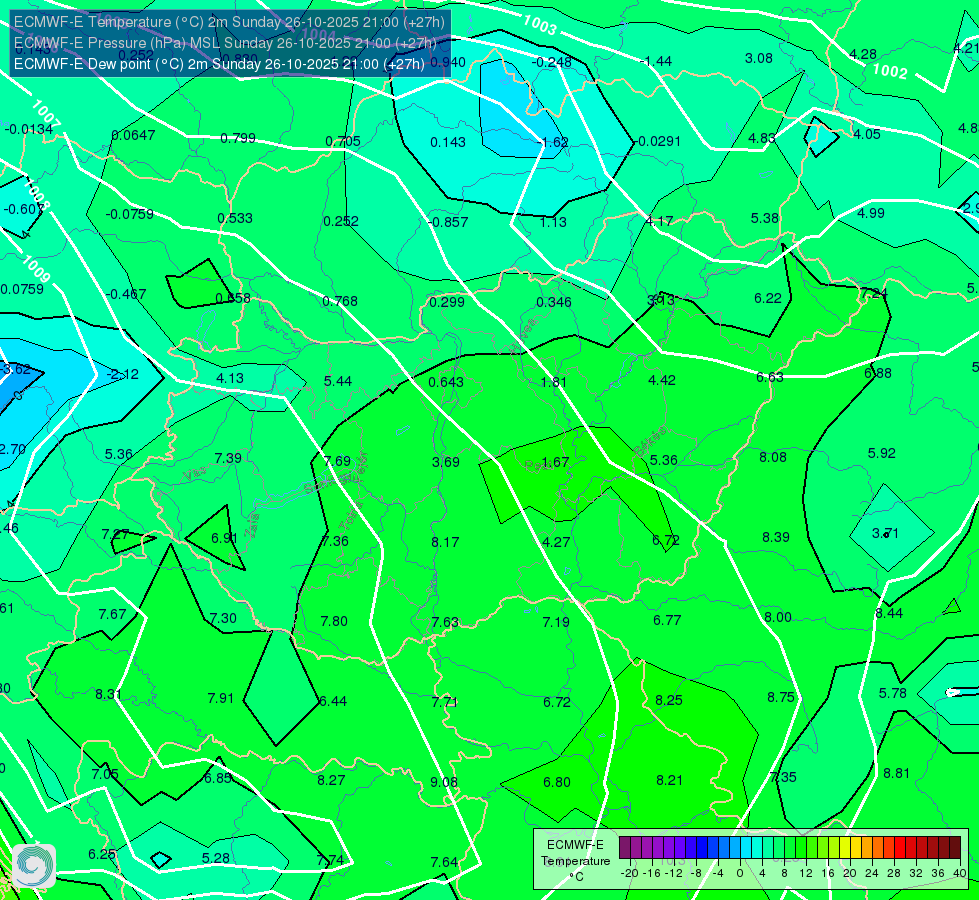
Task: Click the 4.17 temperature value
Action: pos(659,220)
